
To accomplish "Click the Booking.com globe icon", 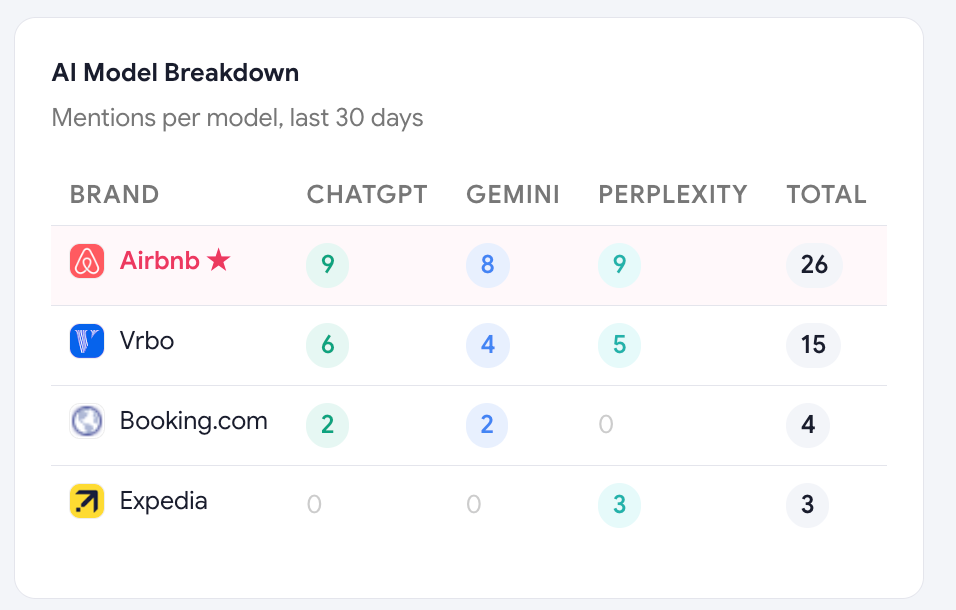I will pos(87,420).
